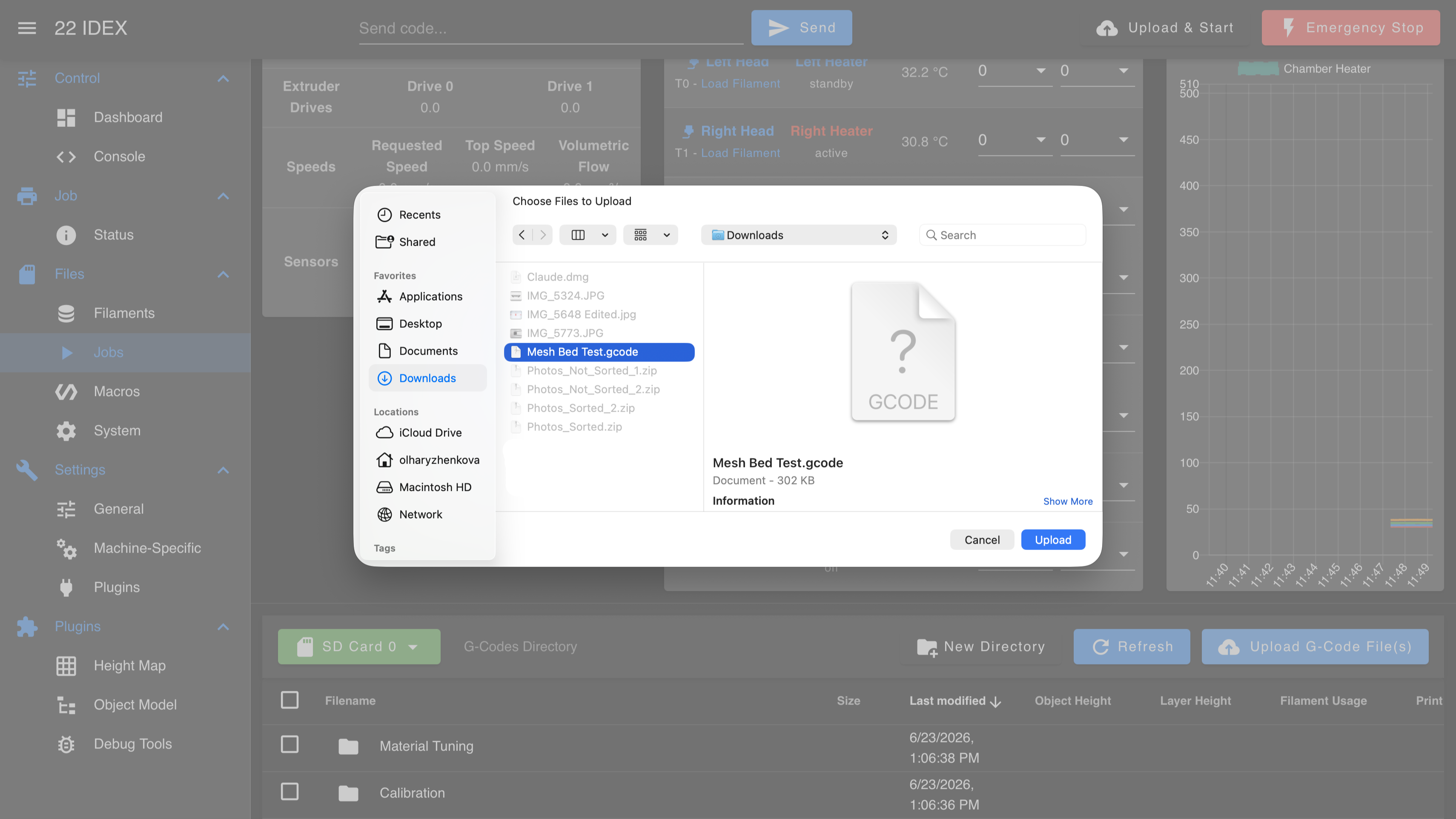Click the Macintosh HD drive icon

384,487
